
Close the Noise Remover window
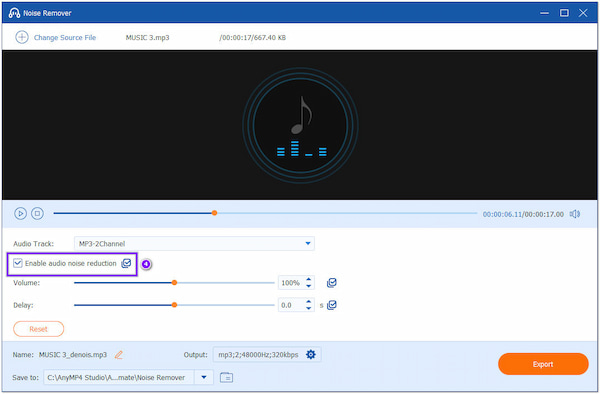(583, 13)
